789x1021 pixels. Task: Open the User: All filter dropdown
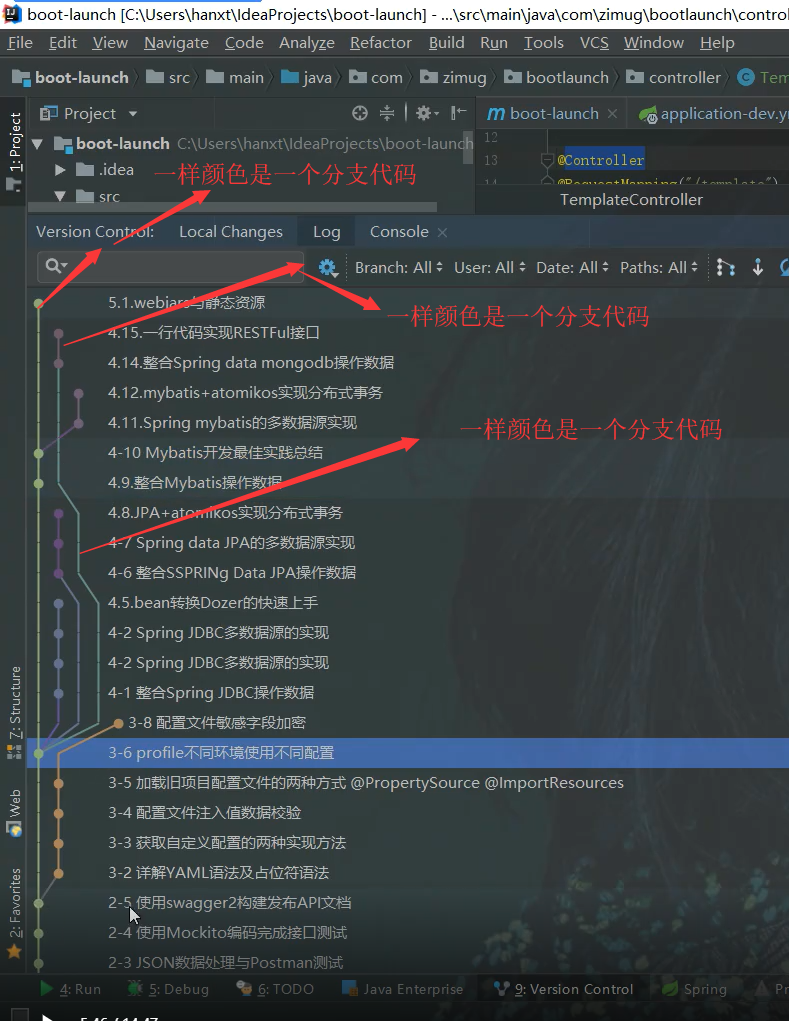pos(490,268)
